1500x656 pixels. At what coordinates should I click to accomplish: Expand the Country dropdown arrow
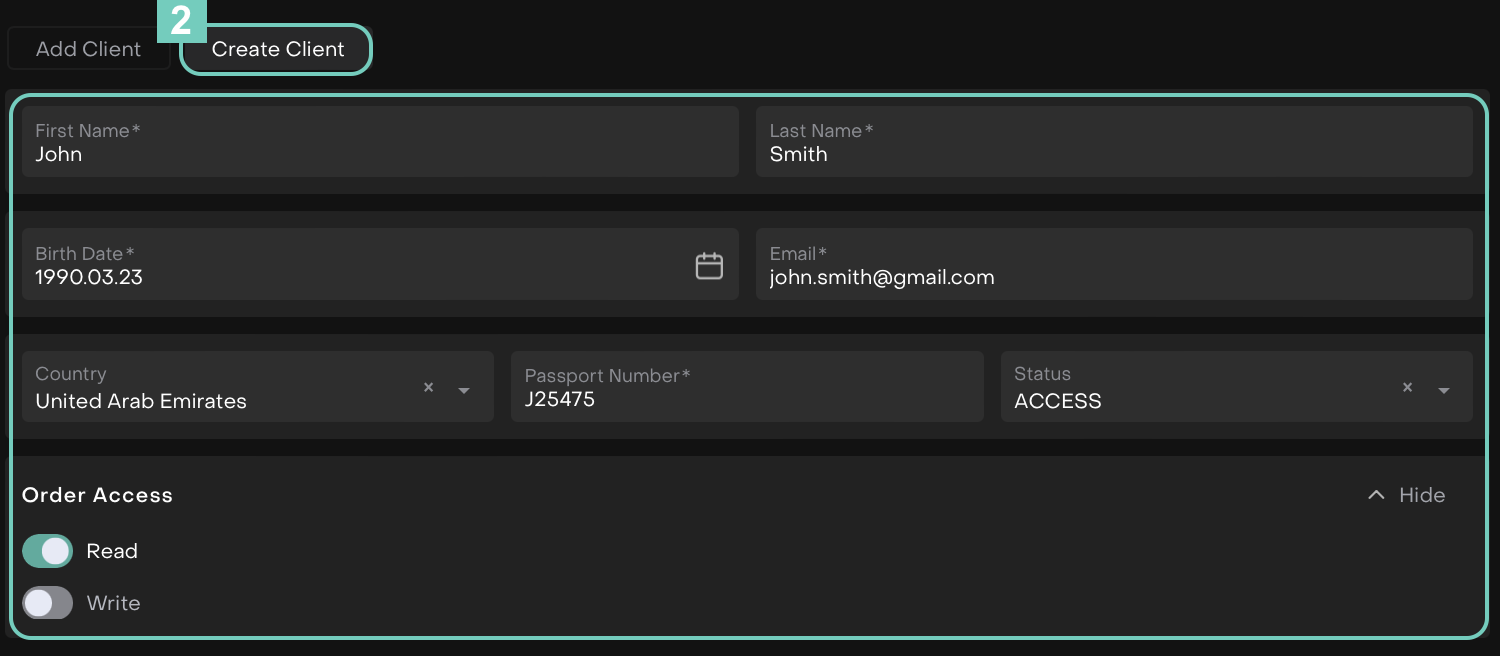[464, 390]
